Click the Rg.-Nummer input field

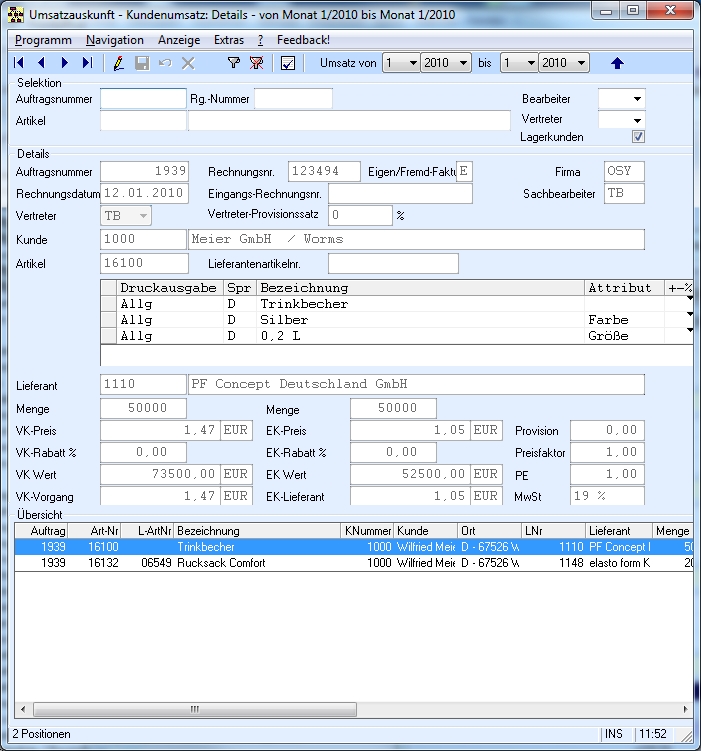(293, 99)
